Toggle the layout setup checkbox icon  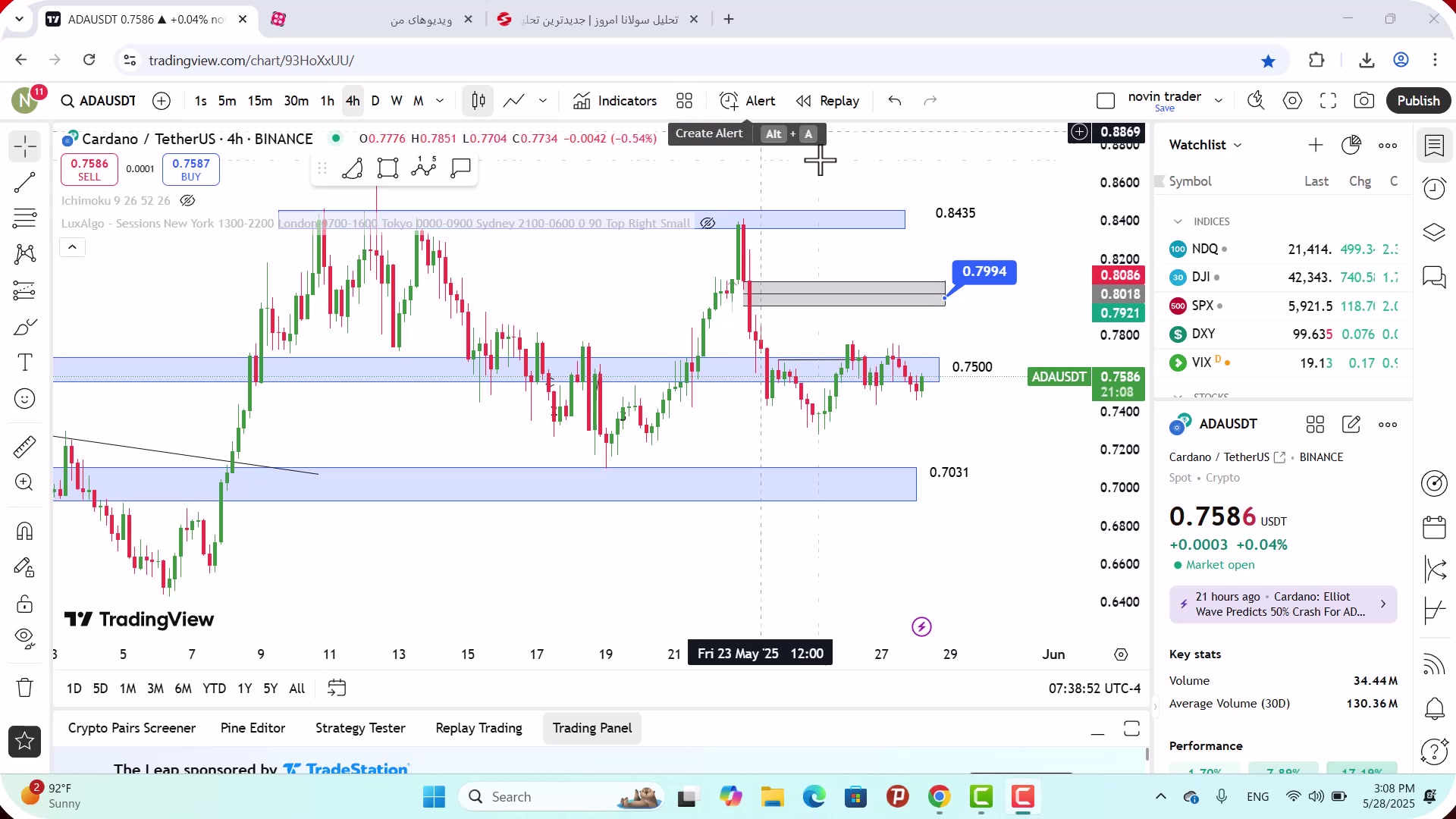pos(1106,101)
